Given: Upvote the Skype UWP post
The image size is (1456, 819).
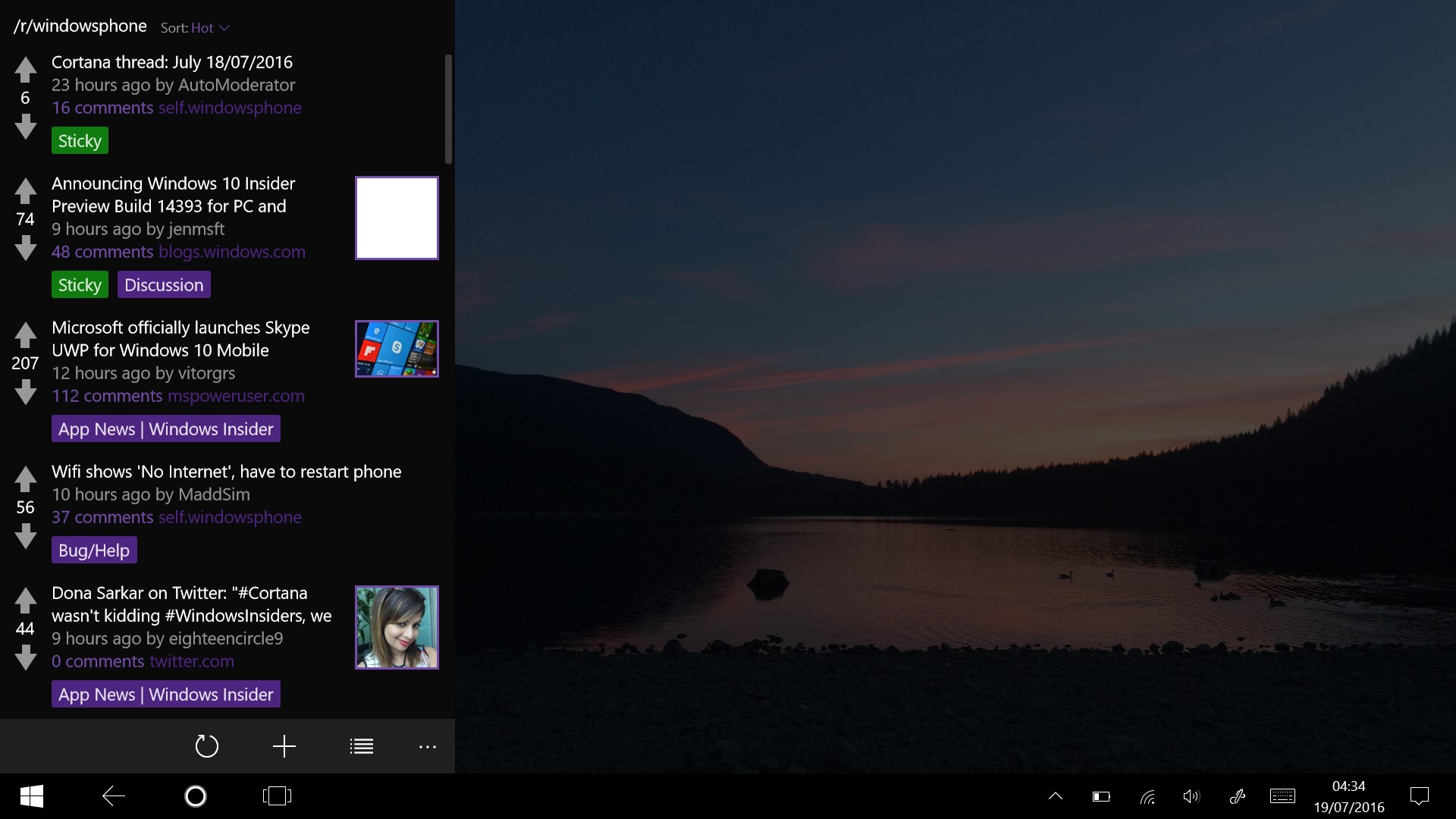Looking at the screenshot, I should click(25, 334).
